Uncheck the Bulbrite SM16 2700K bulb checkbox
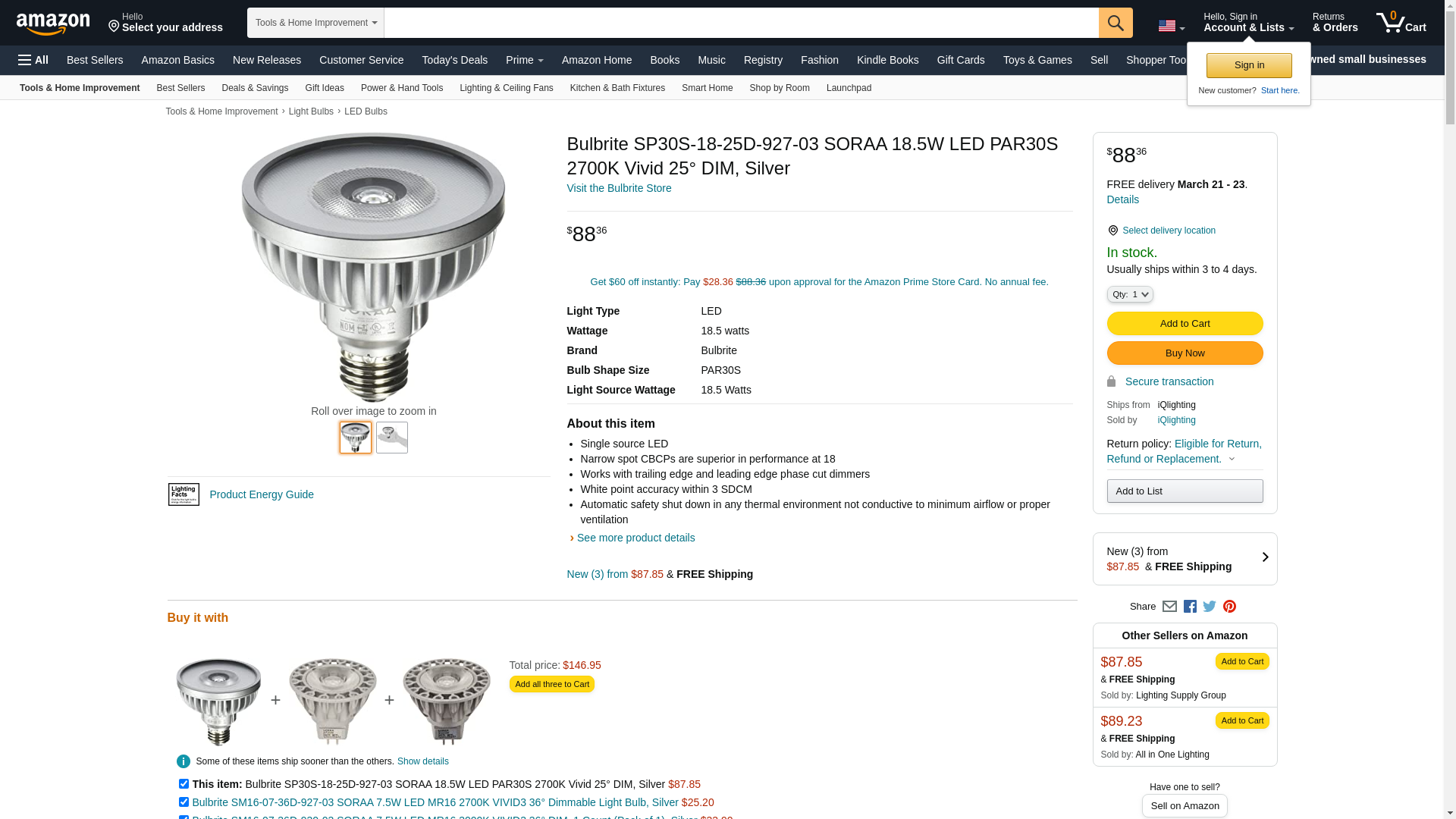1456x819 pixels. coord(184,802)
